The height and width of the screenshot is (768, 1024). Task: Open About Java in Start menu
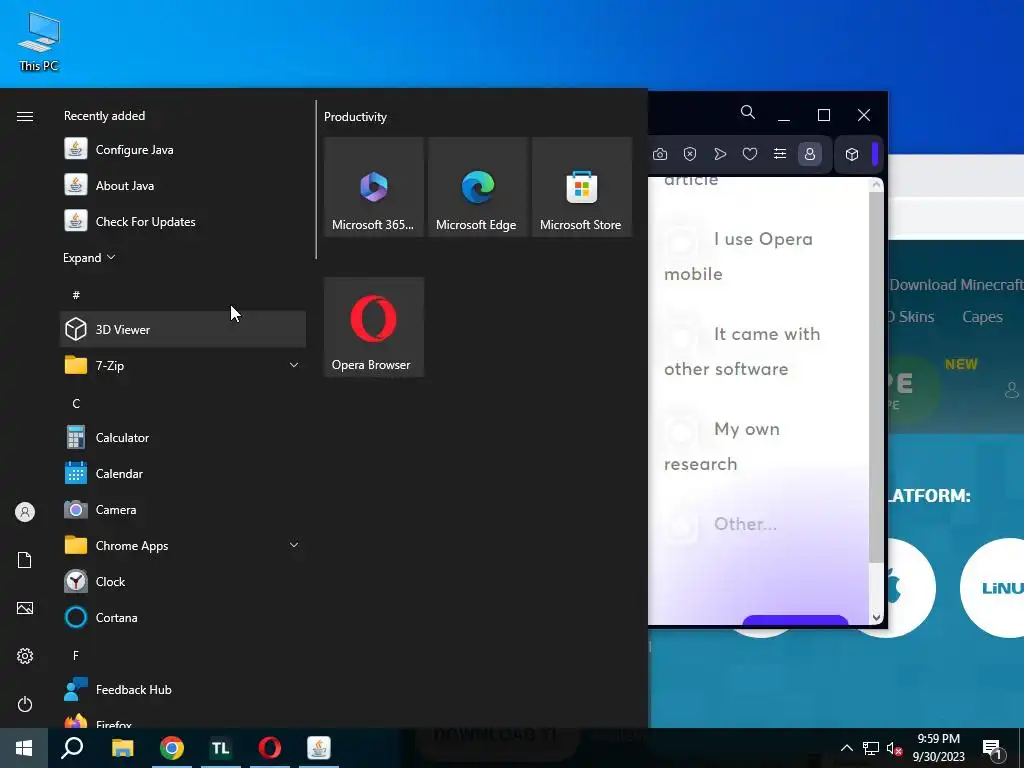[183, 185]
